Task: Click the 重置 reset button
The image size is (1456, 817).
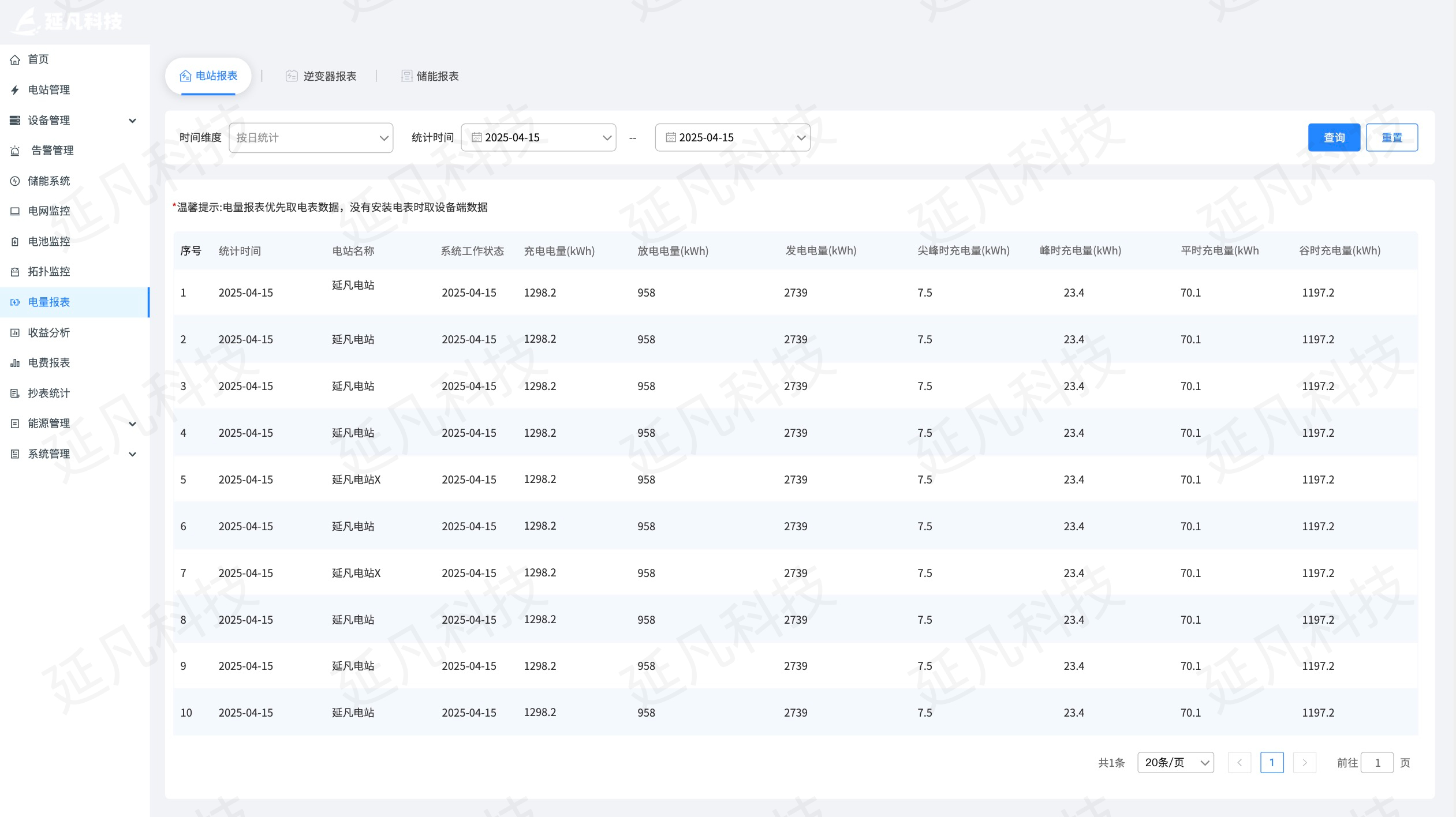Action: pos(1391,137)
